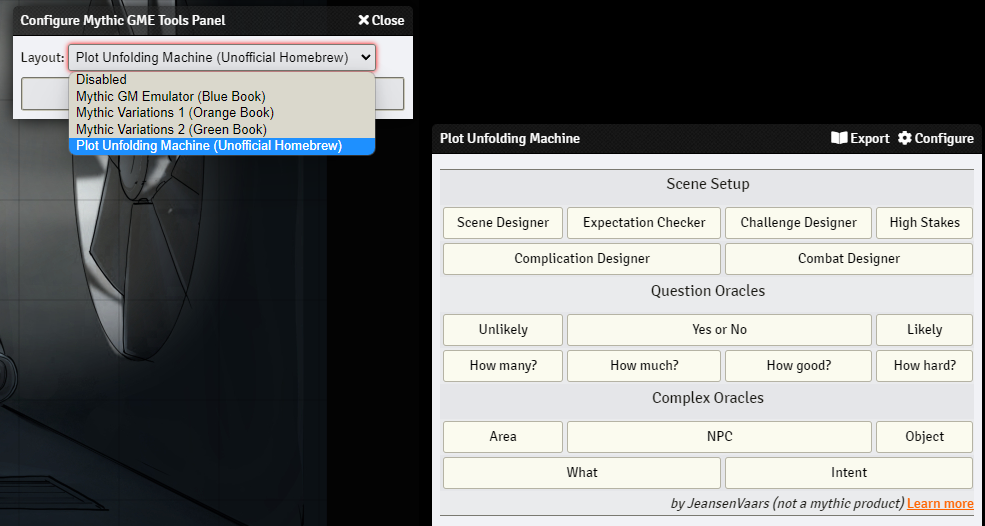Click the Complex Oracles section heading
Screen dimensions: 985x526
(707, 398)
